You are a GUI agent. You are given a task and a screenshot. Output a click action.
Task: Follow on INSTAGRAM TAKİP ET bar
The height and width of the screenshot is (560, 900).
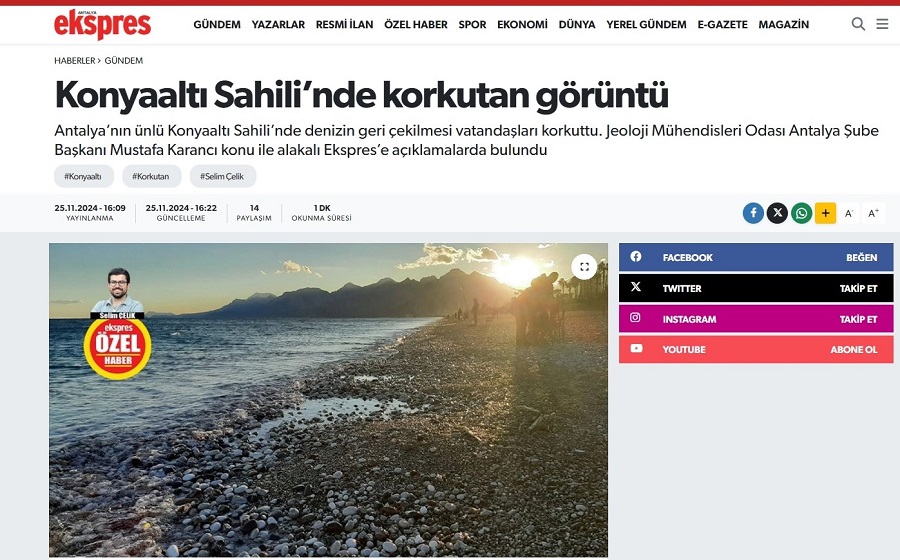pyautogui.click(x=756, y=318)
